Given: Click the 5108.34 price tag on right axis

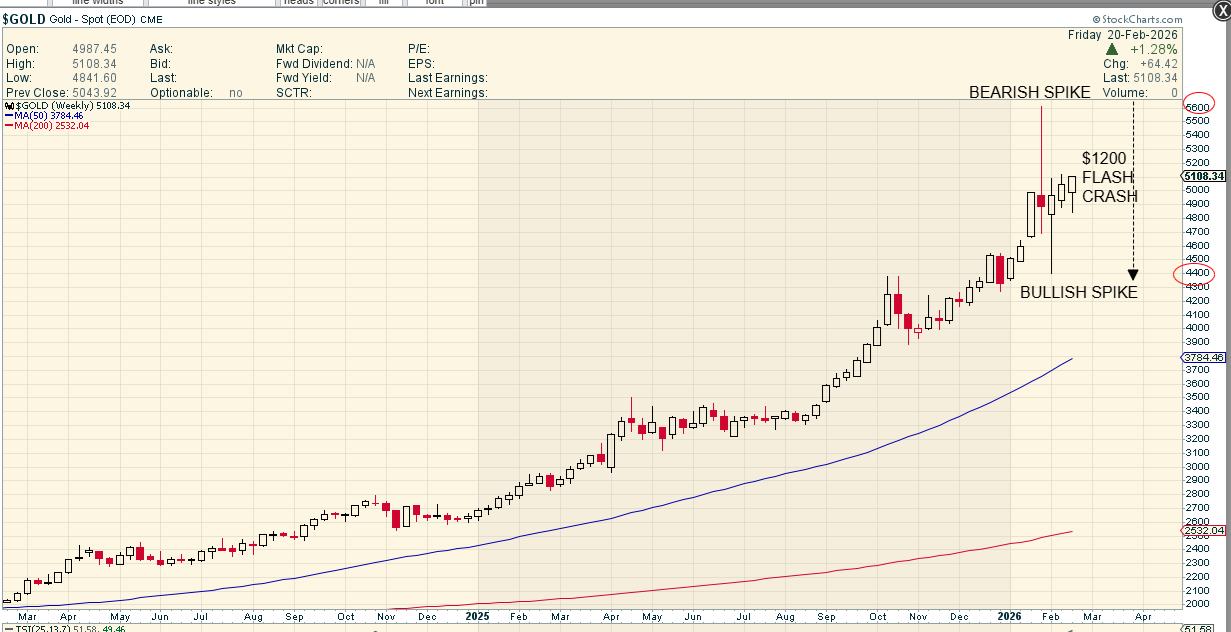Looking at the screenshot, I should (x=1206, y=176).
